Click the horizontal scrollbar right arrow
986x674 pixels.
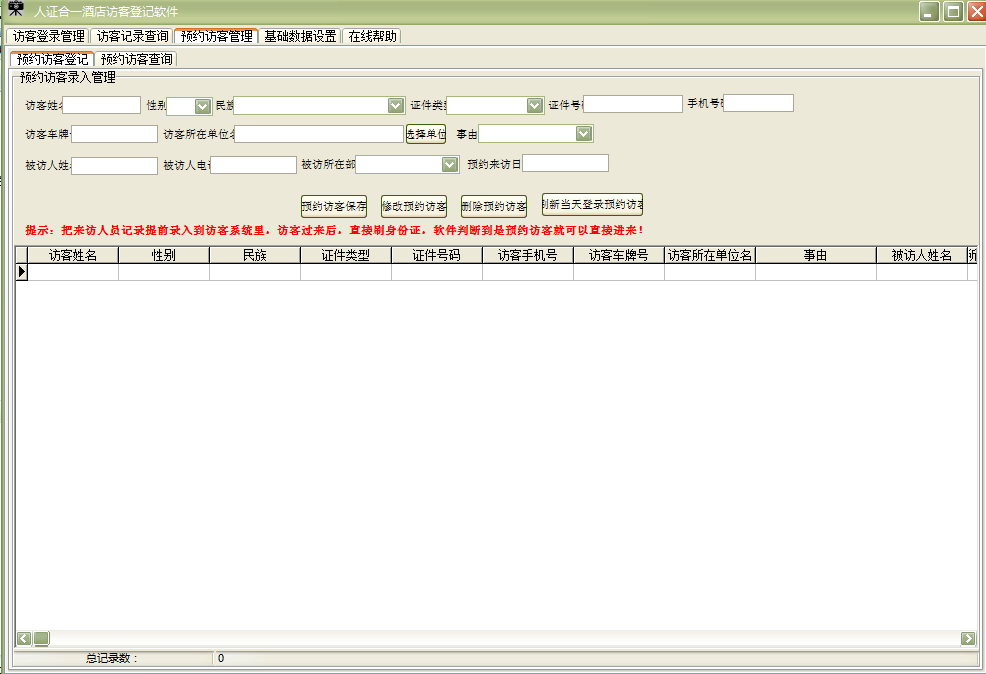pyautogui.click(x=968, y=639)
